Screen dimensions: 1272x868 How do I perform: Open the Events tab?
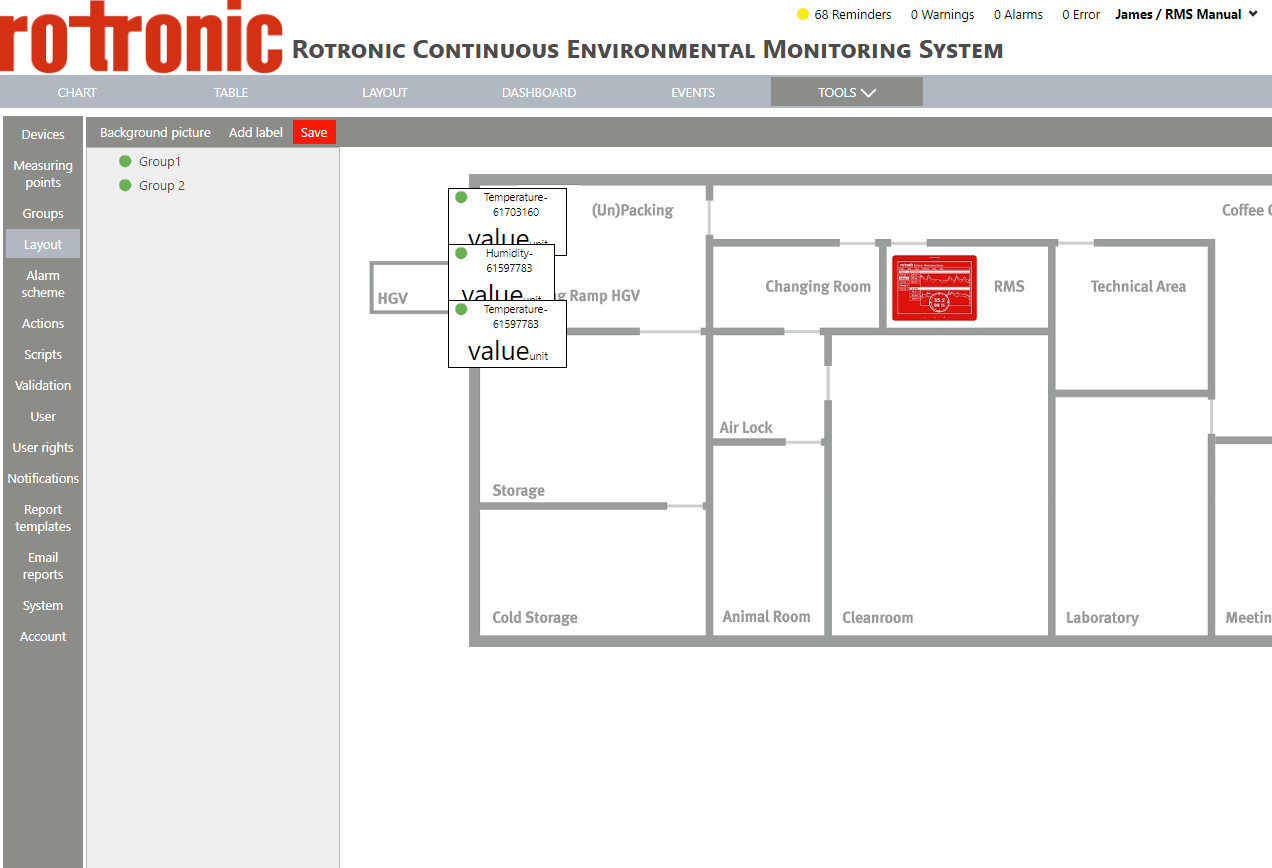click(693, 92)
